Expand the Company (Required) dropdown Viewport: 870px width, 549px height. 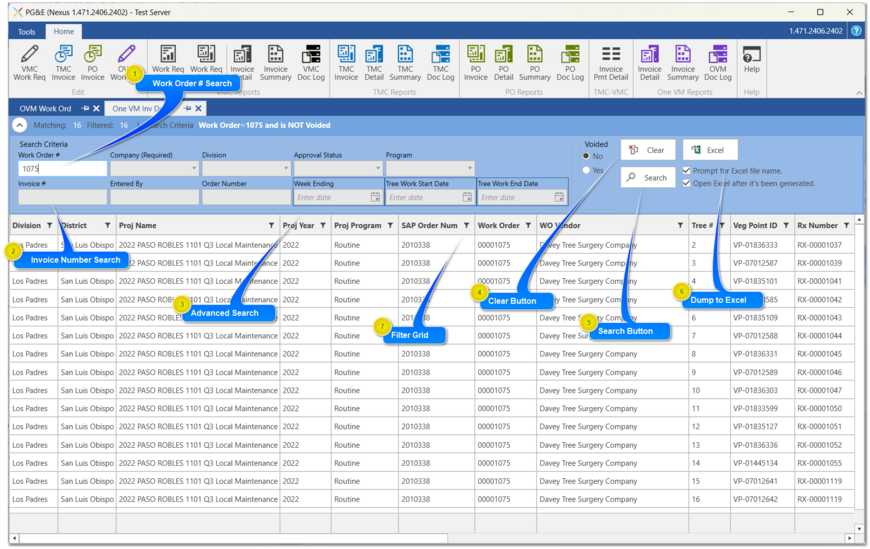[x=194, y=169]
